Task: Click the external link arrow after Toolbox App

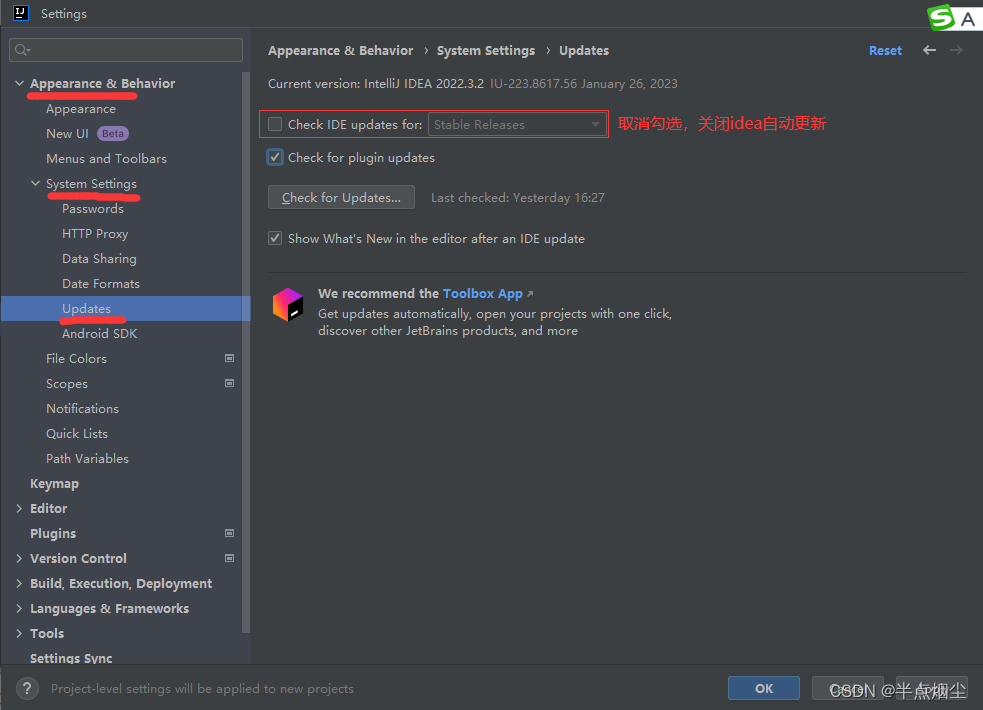Action: click(530, 294)
